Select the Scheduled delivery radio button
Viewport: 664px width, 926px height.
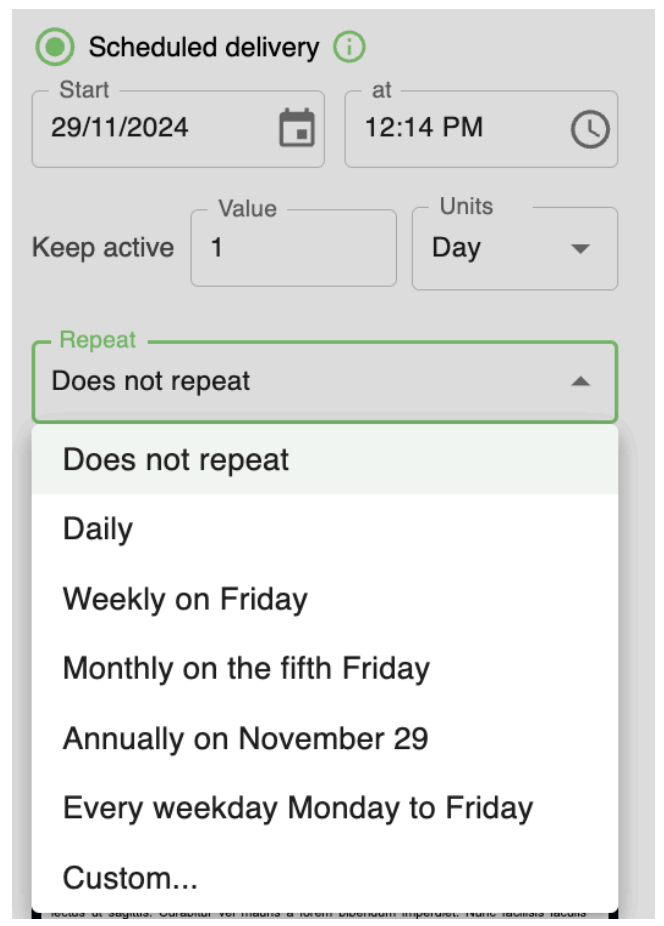tap(56, 47)
